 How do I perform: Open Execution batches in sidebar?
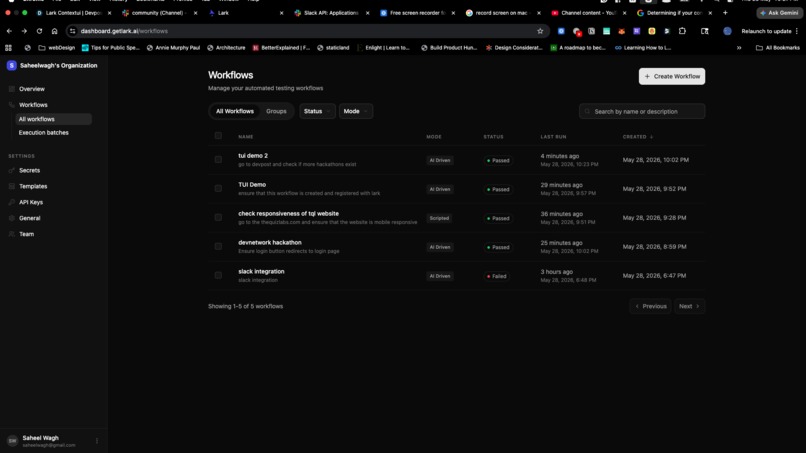coord(44,133)
